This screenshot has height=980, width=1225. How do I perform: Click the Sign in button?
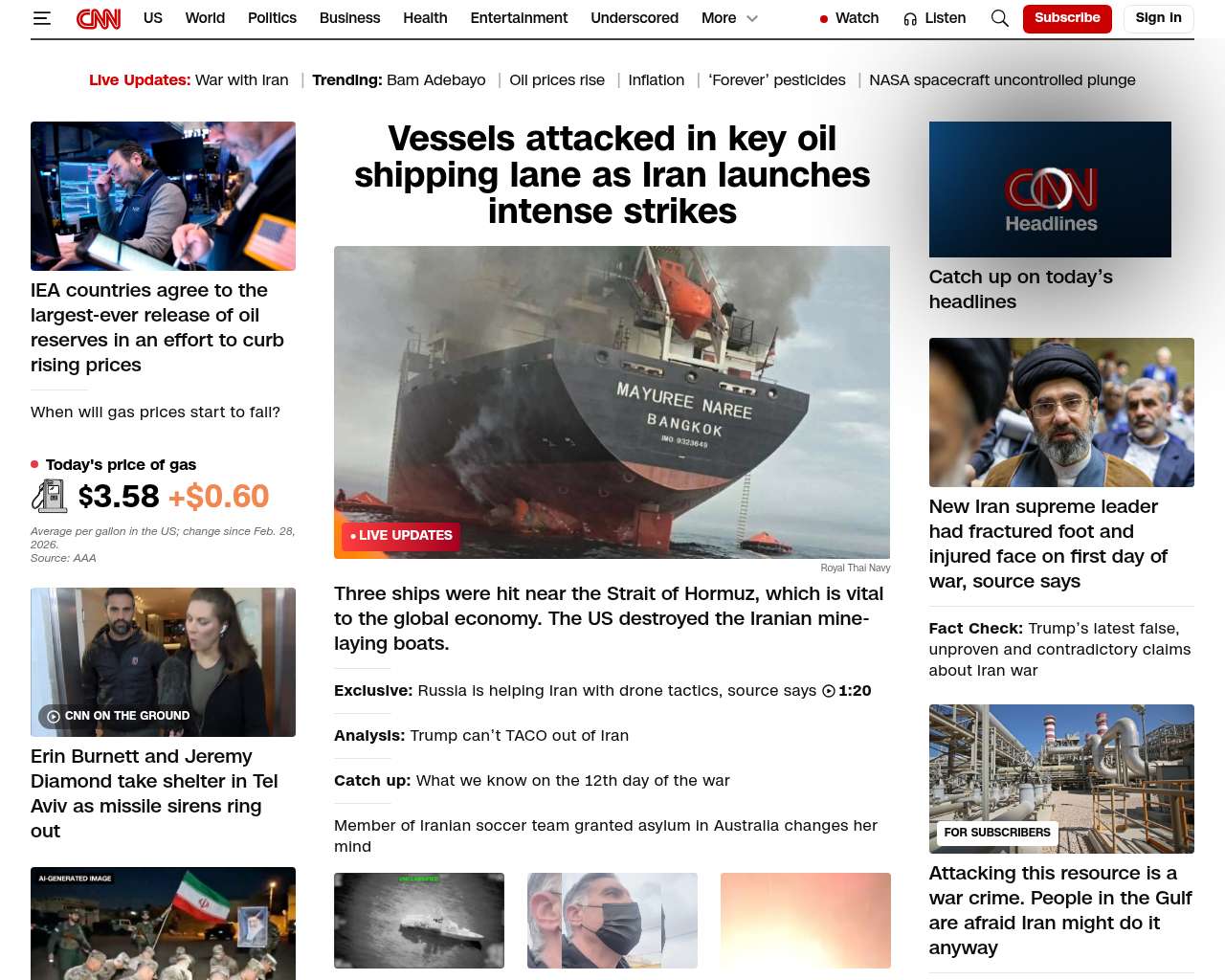pos(1158,18)
